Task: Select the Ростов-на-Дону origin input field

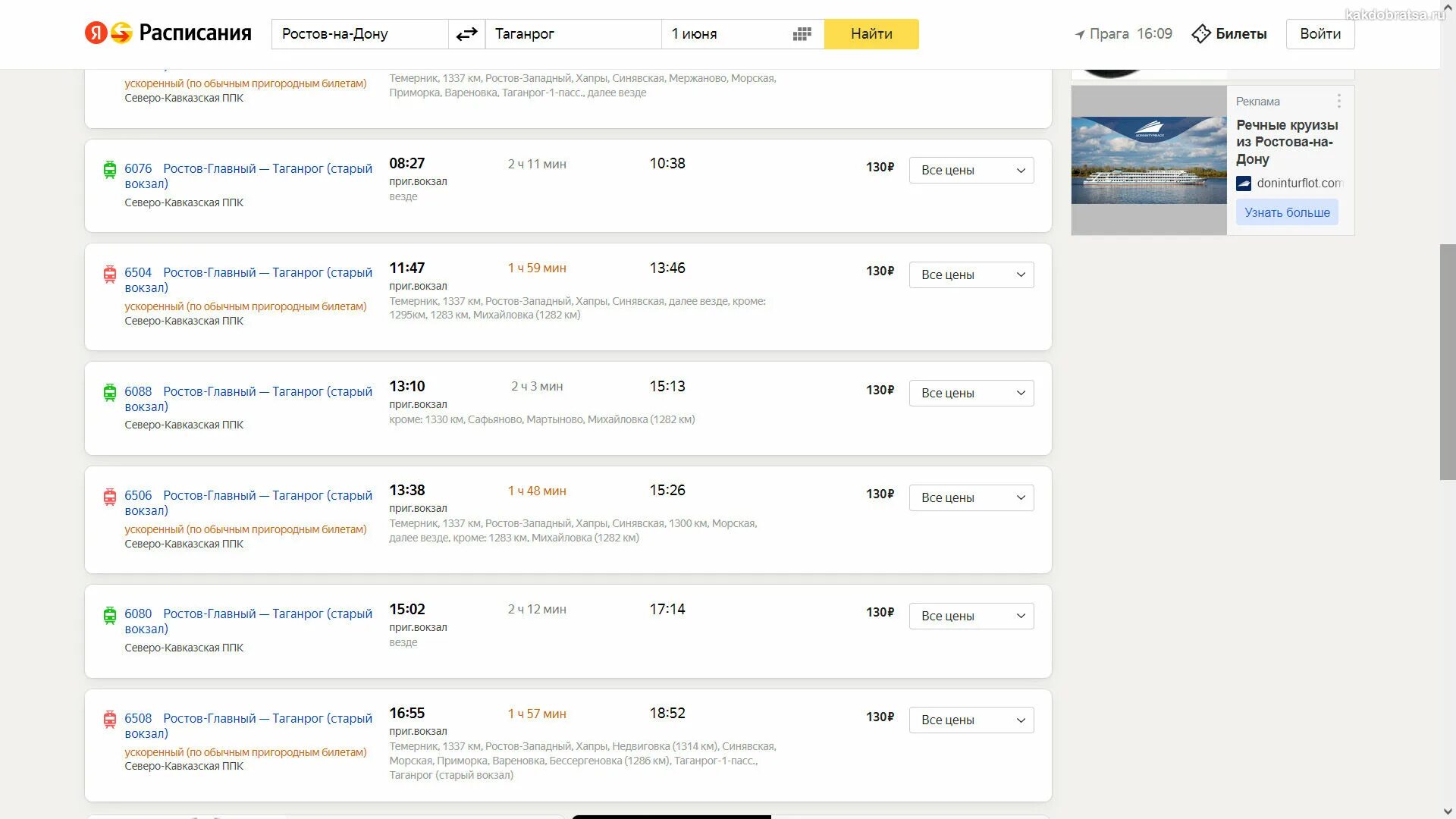Action: [x=362, y=33]
